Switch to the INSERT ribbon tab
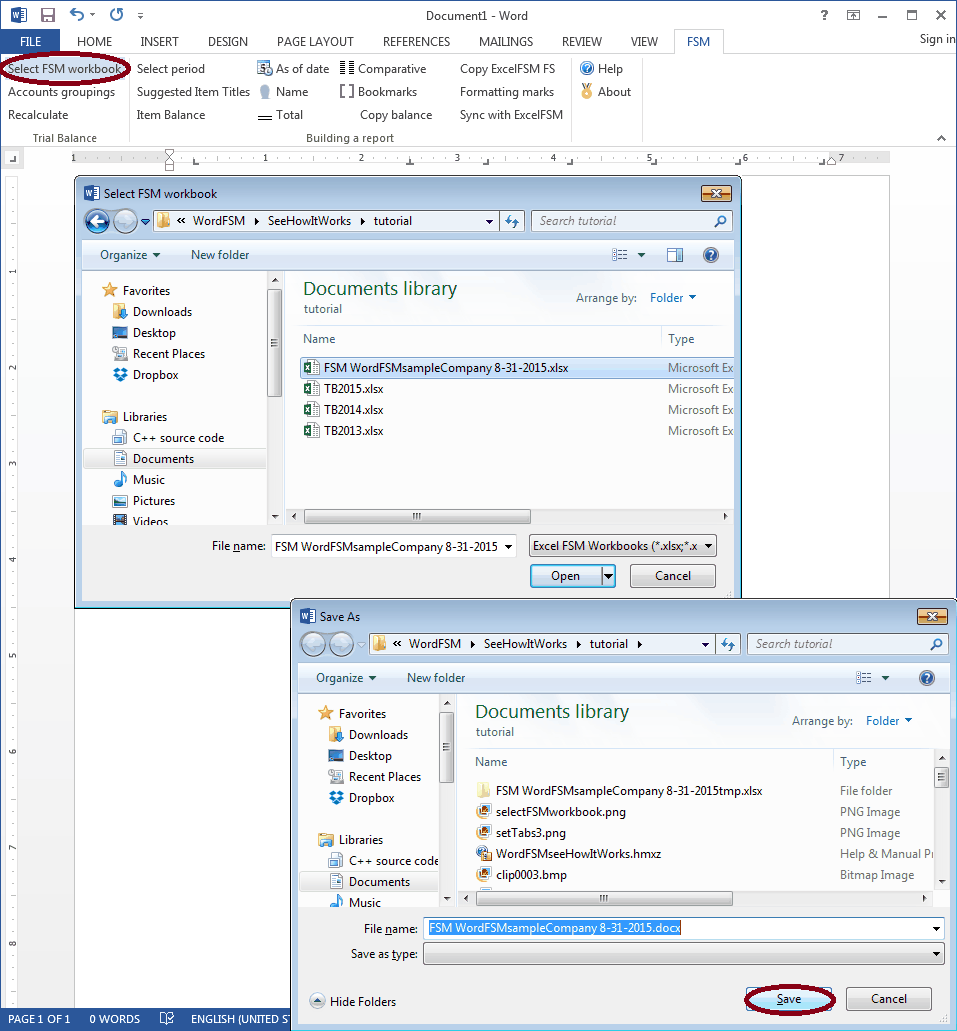 coord(159,41)
